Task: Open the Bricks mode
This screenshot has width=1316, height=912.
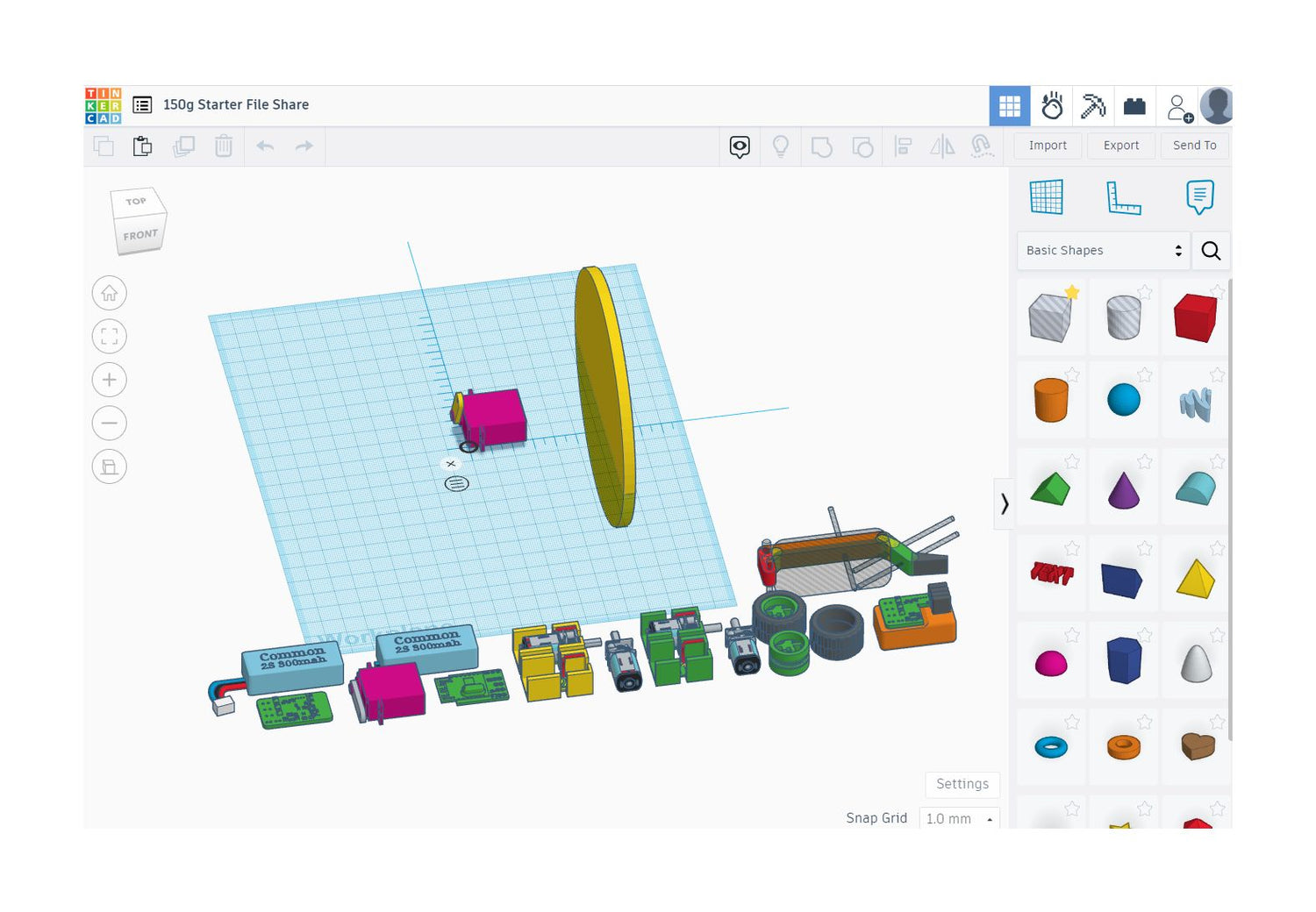Action: 1134,106
